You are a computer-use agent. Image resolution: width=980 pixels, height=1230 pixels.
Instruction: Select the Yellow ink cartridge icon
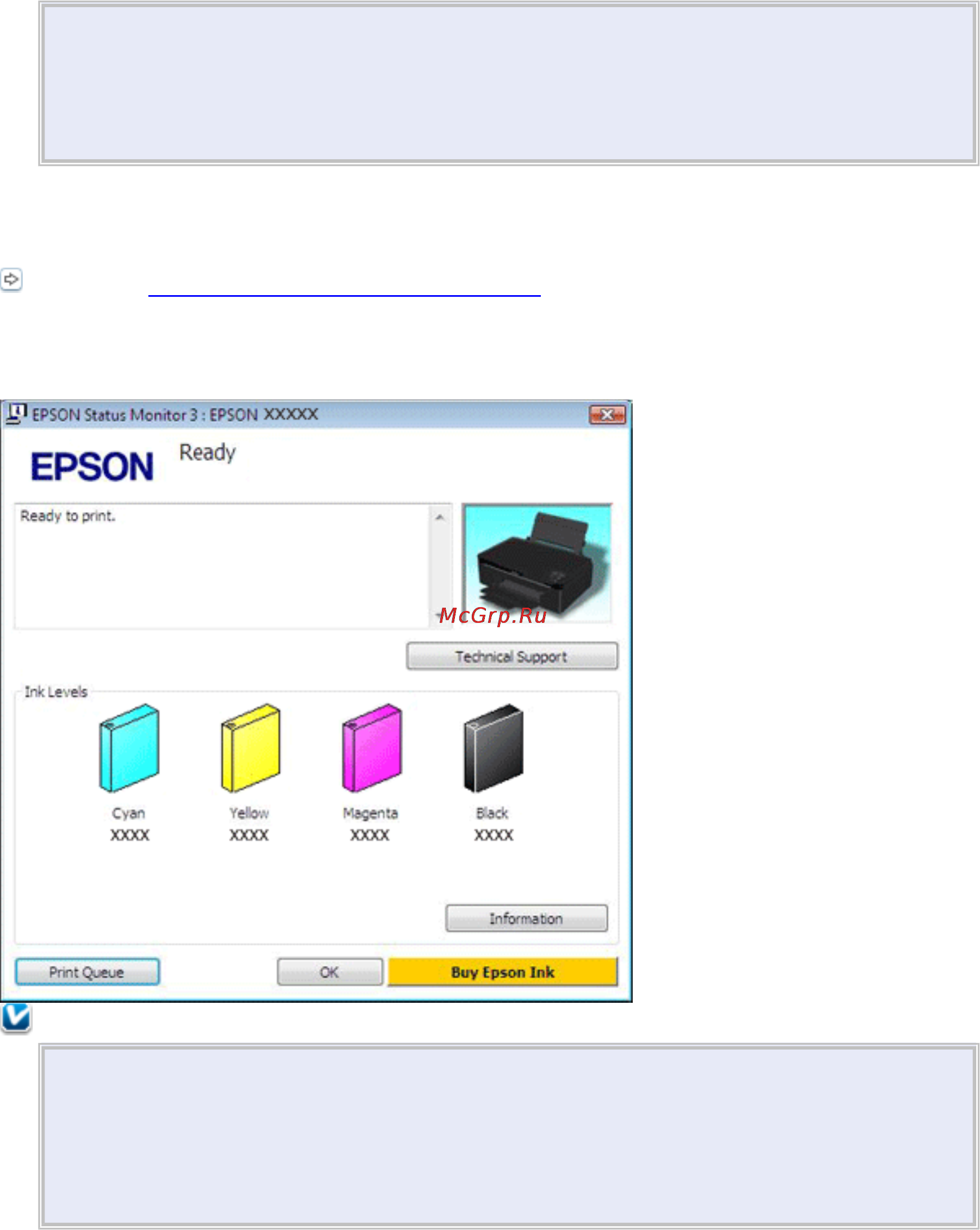251,748
